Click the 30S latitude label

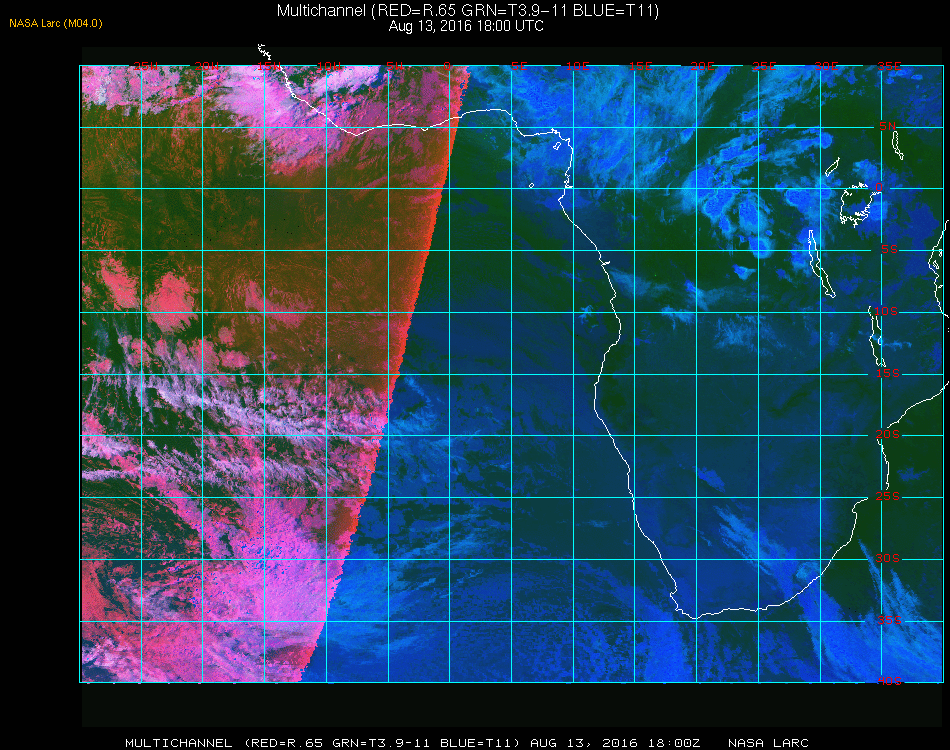tap(888, 559)
